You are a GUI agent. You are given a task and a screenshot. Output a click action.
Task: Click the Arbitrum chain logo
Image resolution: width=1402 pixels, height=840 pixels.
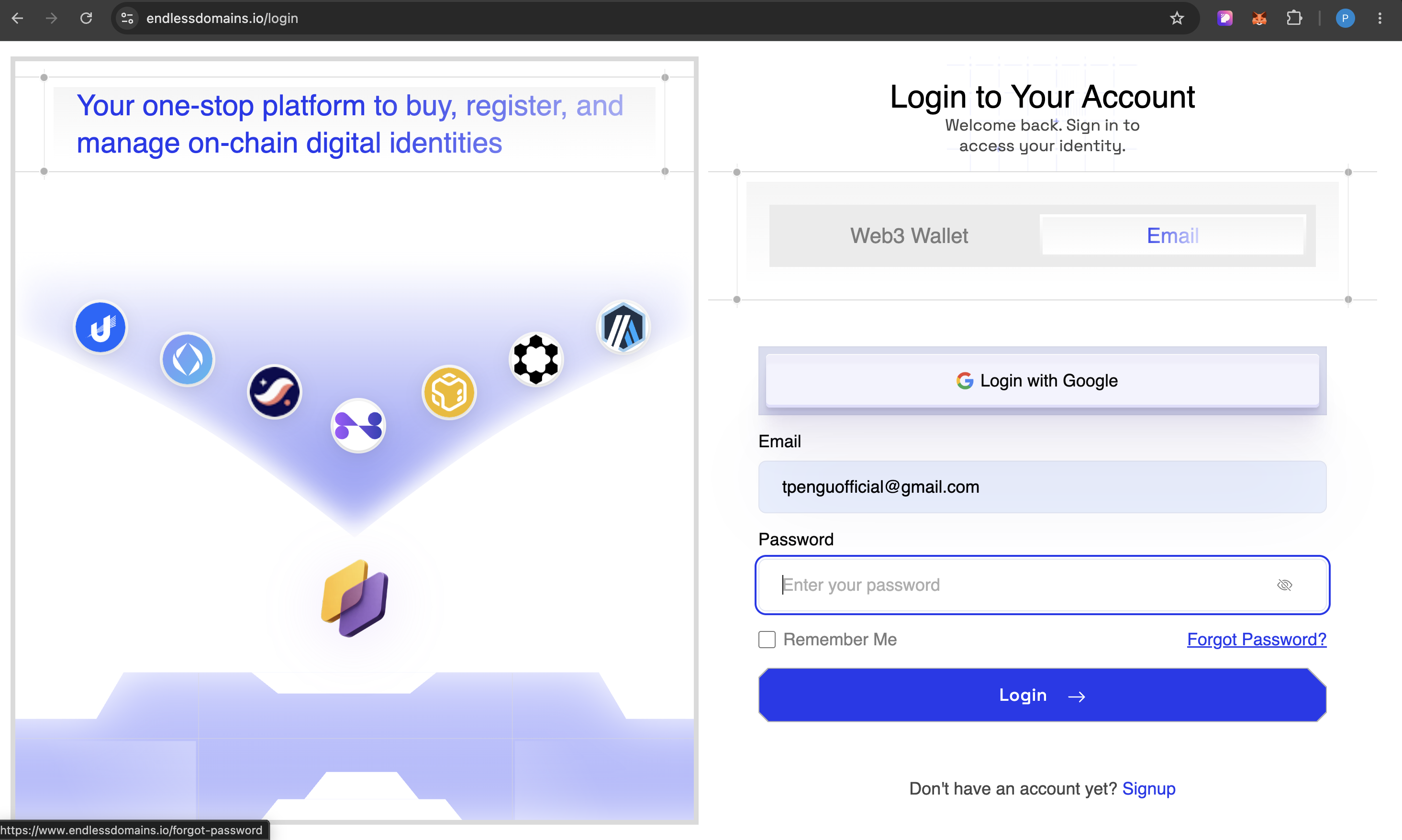pyautogui.click(x=623, y=327)
